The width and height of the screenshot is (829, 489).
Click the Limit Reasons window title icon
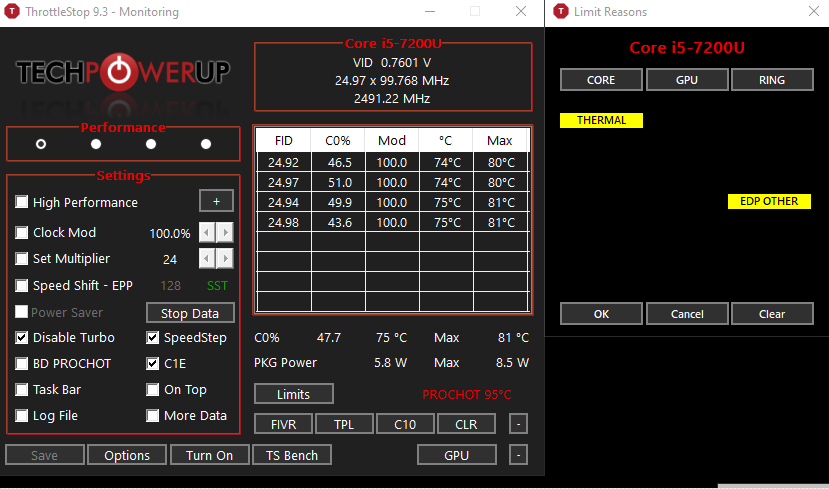pyautogui.click(x=561, y=12)
